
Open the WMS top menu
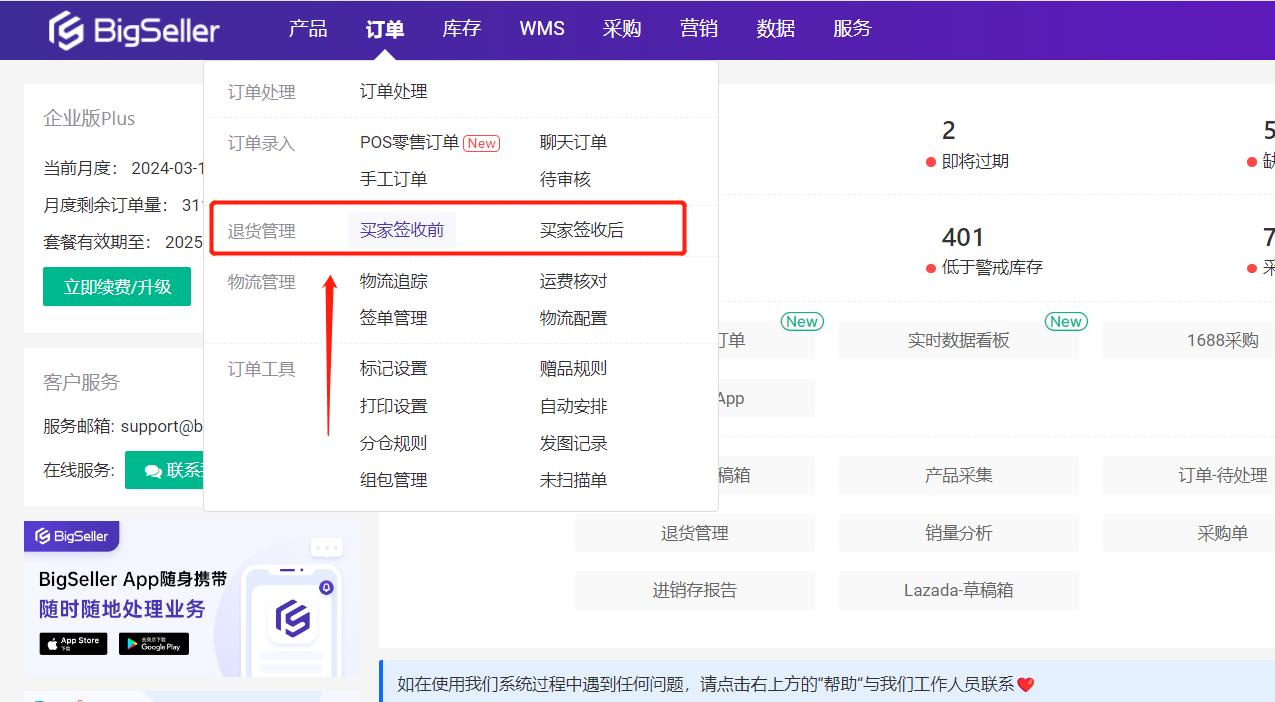[542, 29]
